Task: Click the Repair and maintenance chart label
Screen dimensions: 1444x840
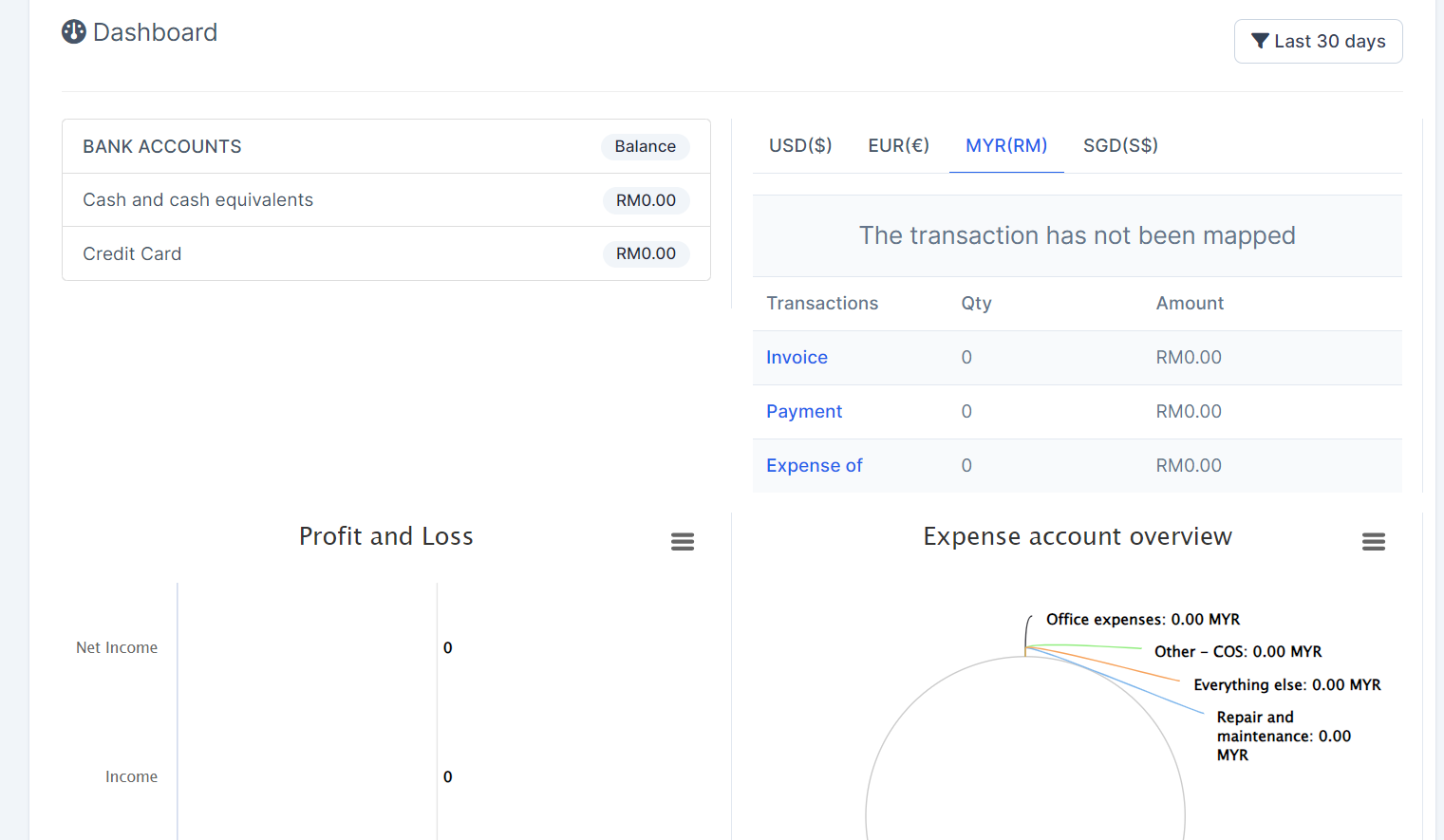Action: [x=1283, y=737]
